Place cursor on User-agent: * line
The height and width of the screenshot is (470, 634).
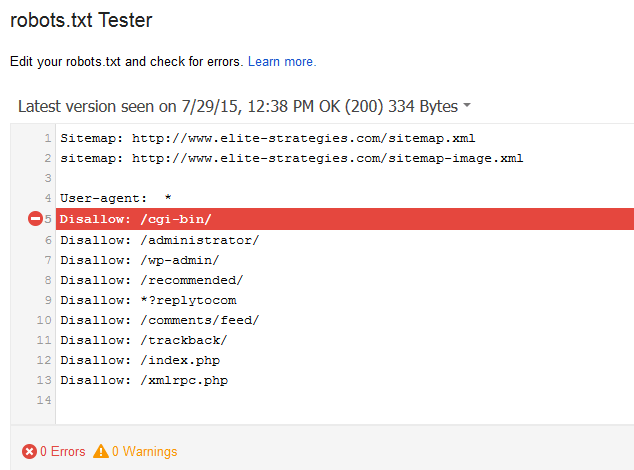click(x=115, y=198)
